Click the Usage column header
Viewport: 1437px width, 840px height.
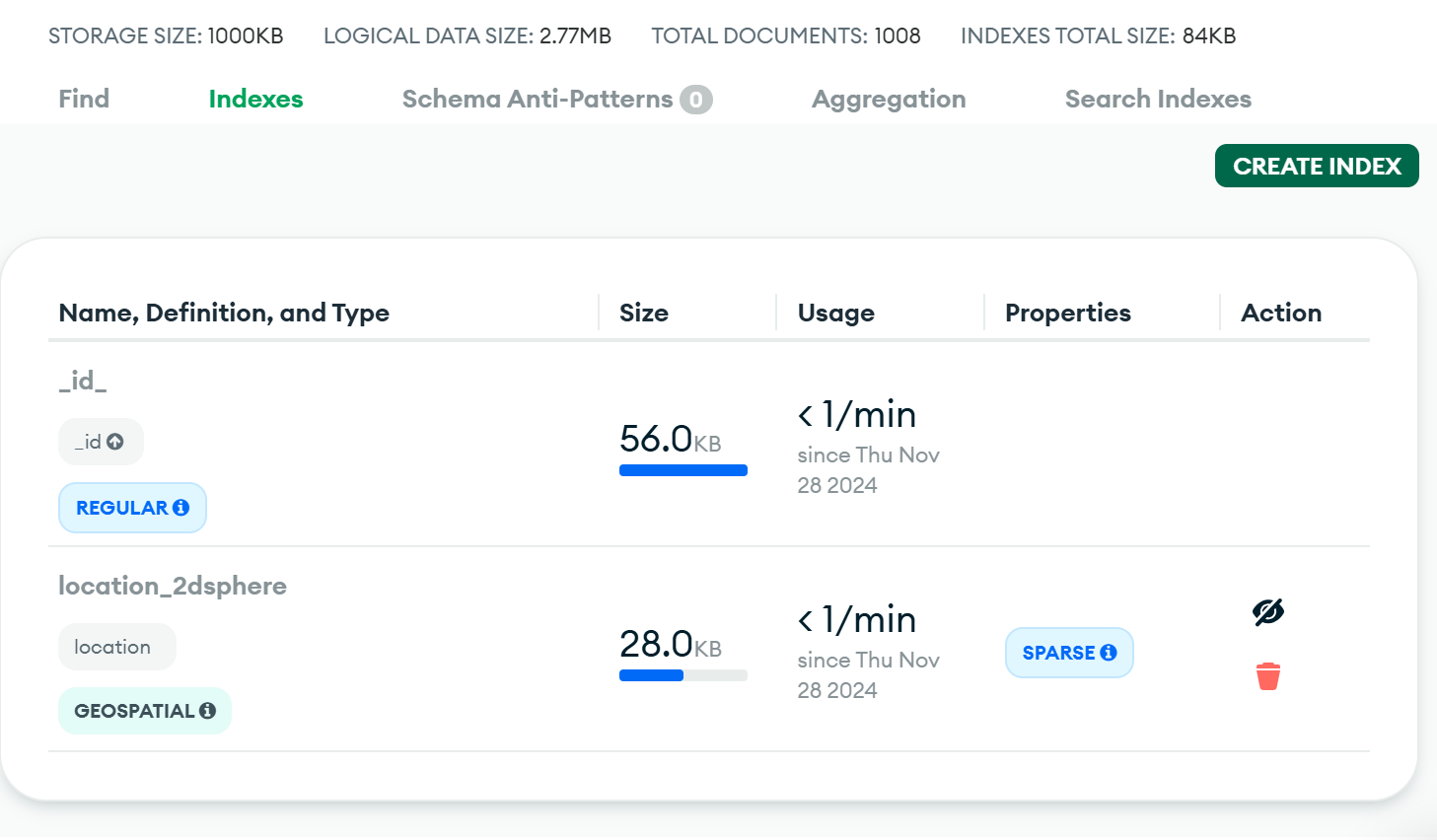(835, 313)
